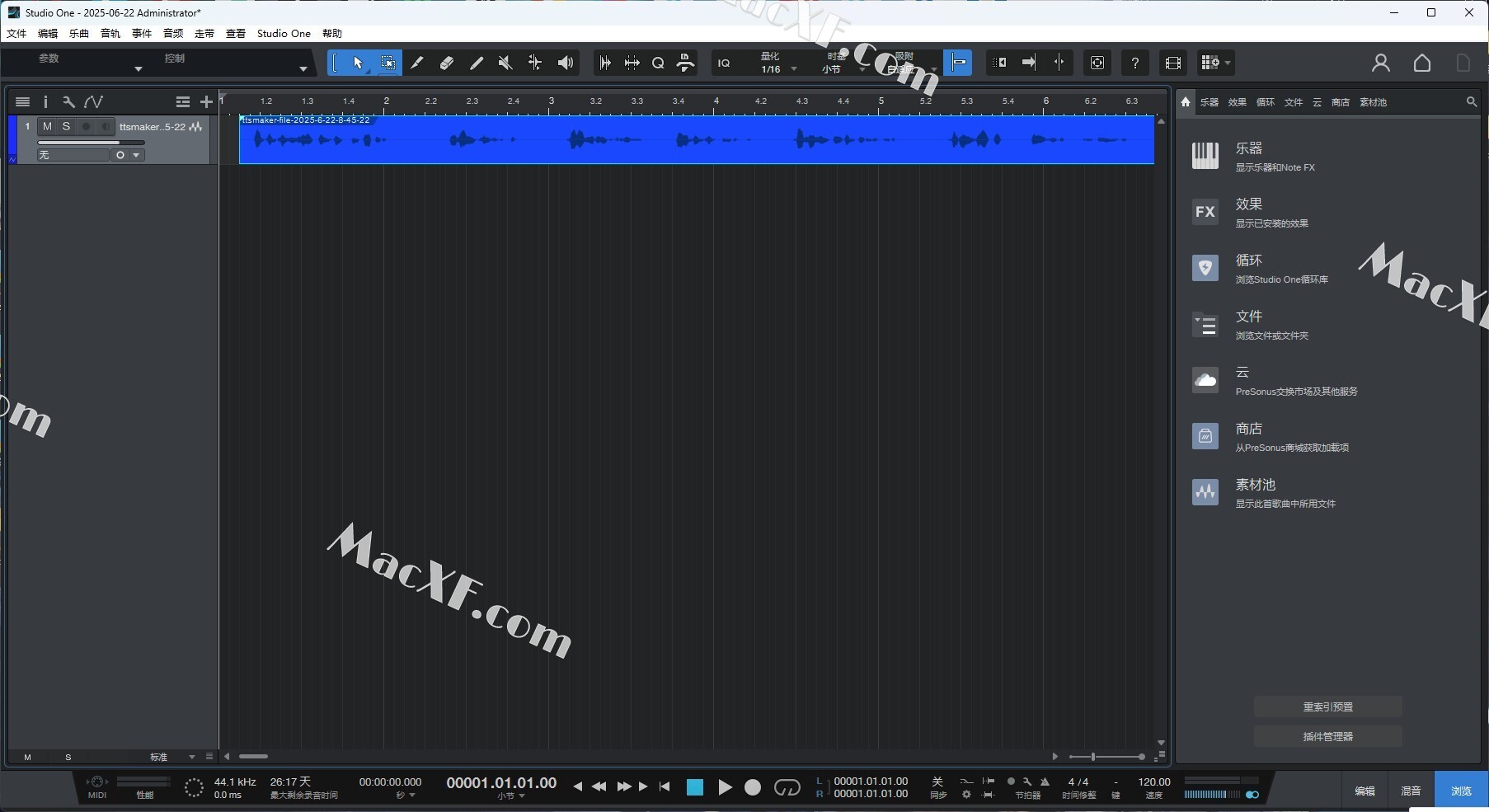The image size is (1489, 812).
Task: Open the 帮助 menu
Action: point(332,34)
